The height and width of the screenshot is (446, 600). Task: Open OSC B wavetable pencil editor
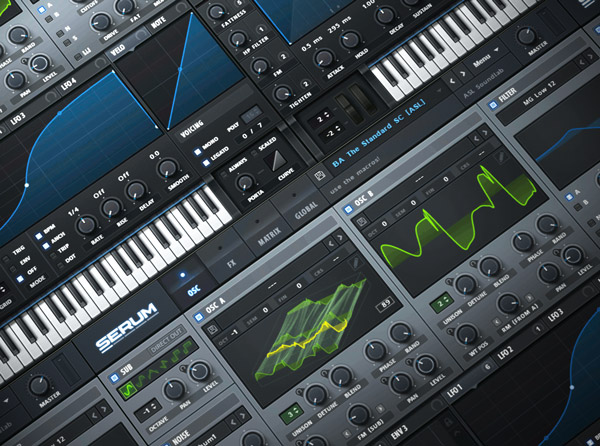[501, 157]
